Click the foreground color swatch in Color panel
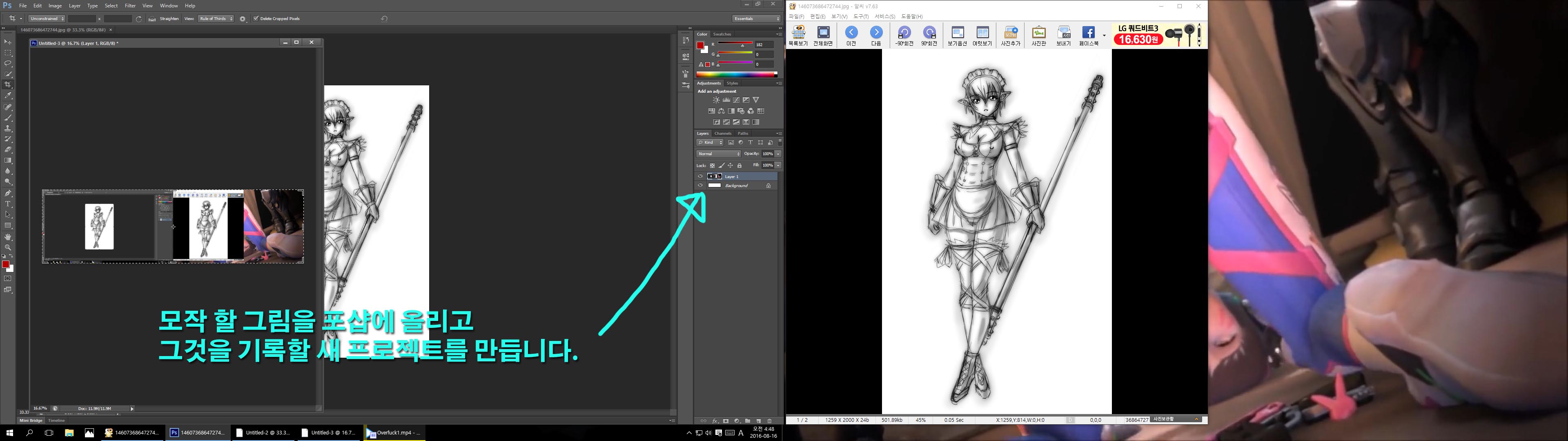Viewport: 1568px width, 441px height. click(x=701, y=46)
